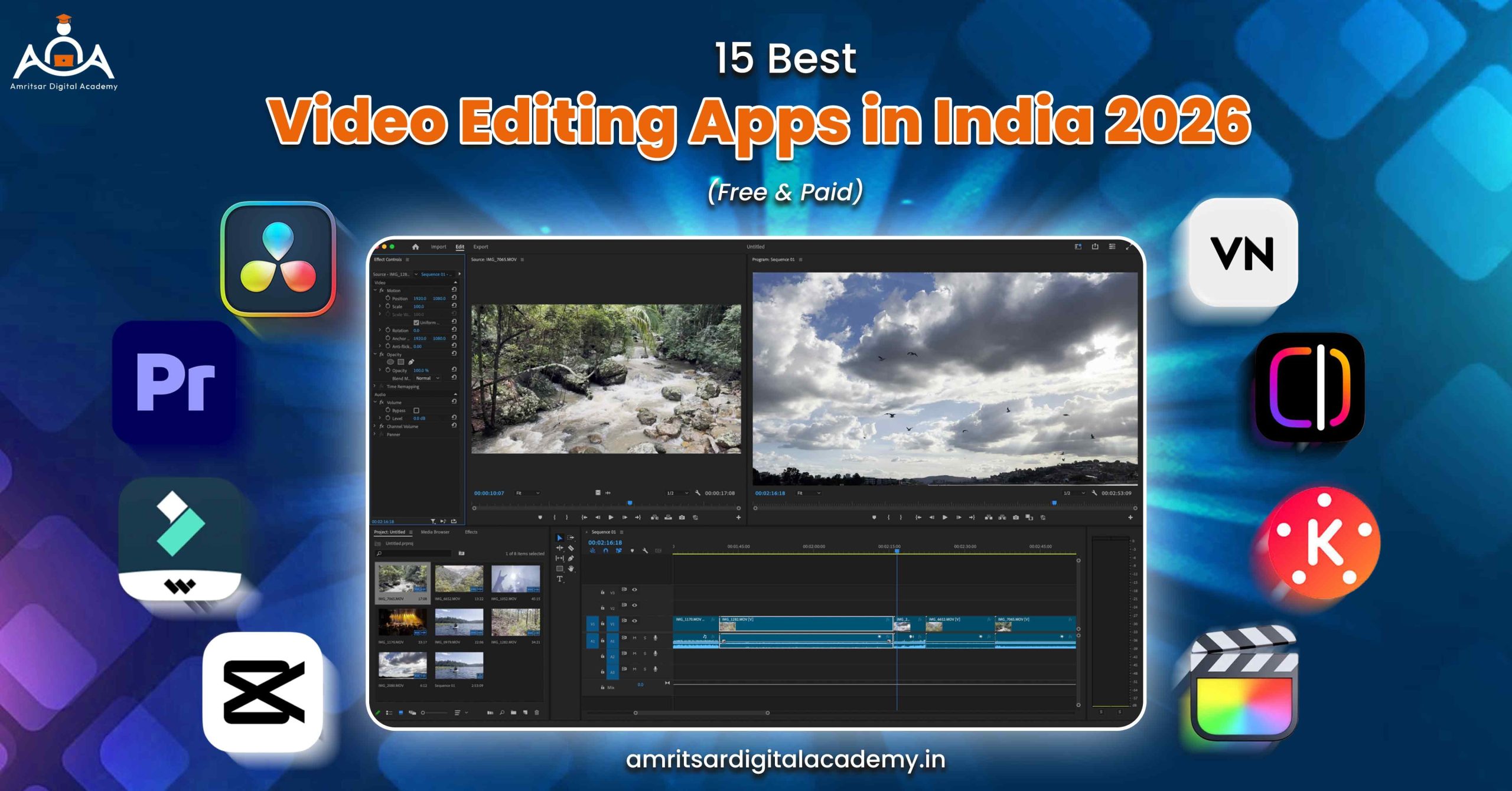Screen dimensions: 1512x791
Task: Click Source monitor timecode 00:00:10:07
Action: click(x=489, y=493)
